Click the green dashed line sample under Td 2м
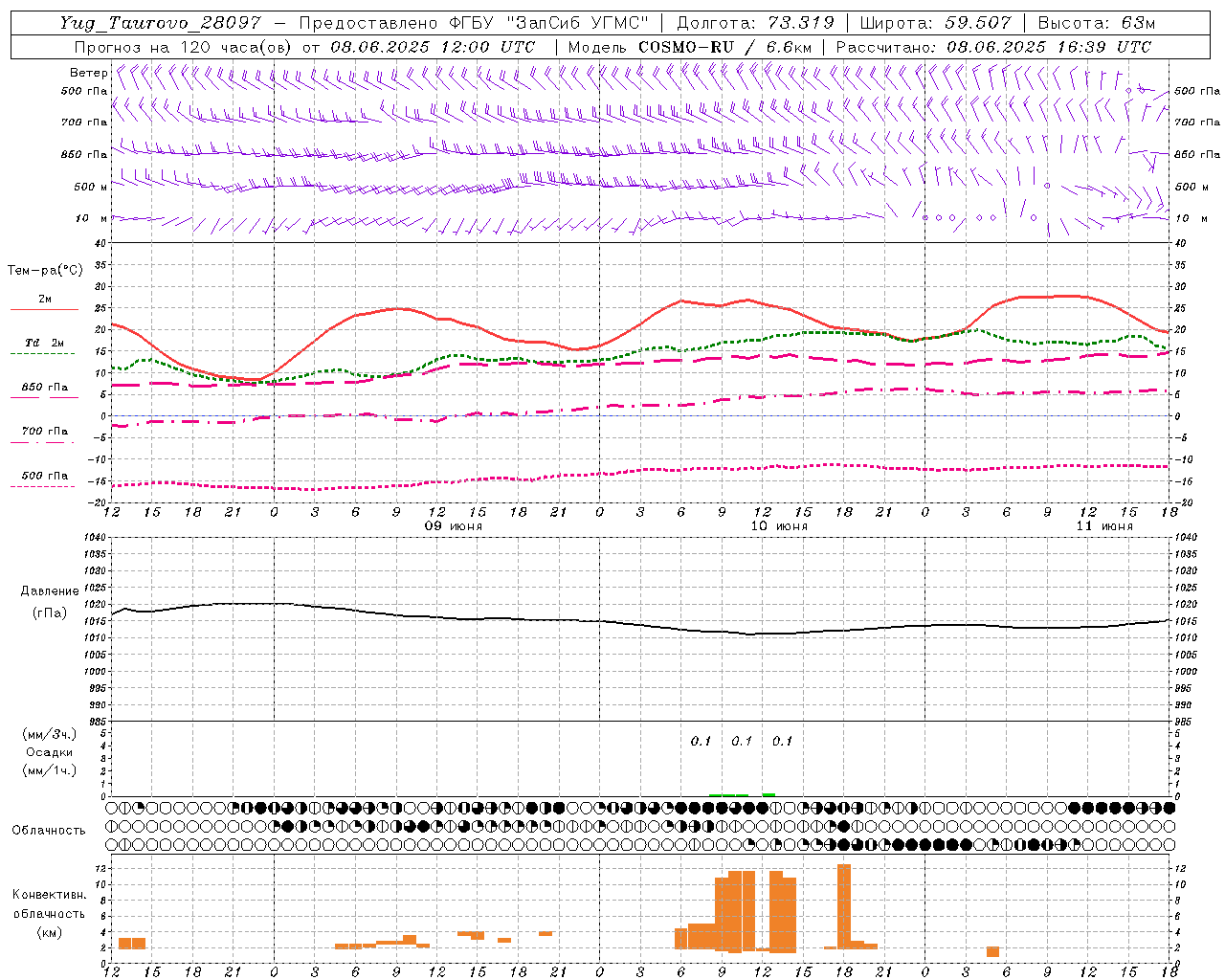This screenshot has width=1225, height=980. pyautogui.click(x=44, y=354)
